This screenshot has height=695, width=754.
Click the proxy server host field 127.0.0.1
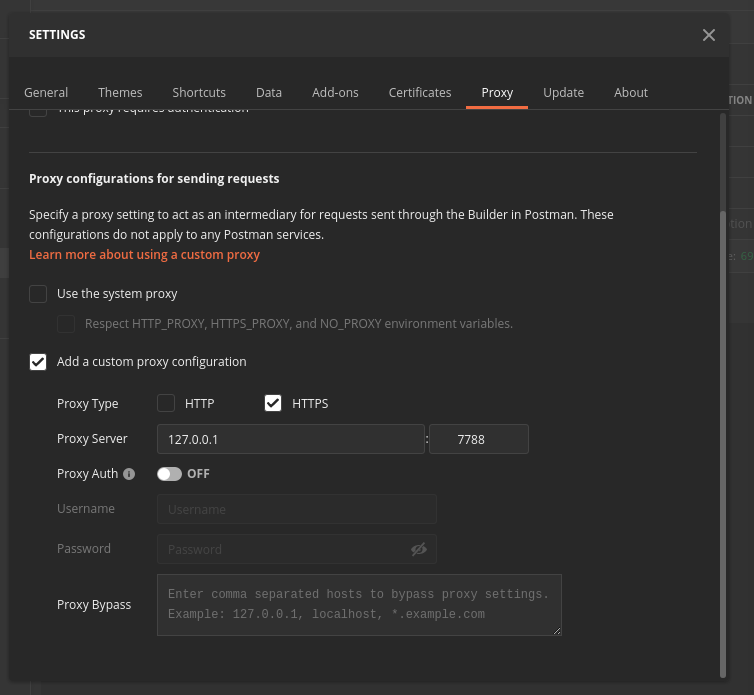[291, 439]
